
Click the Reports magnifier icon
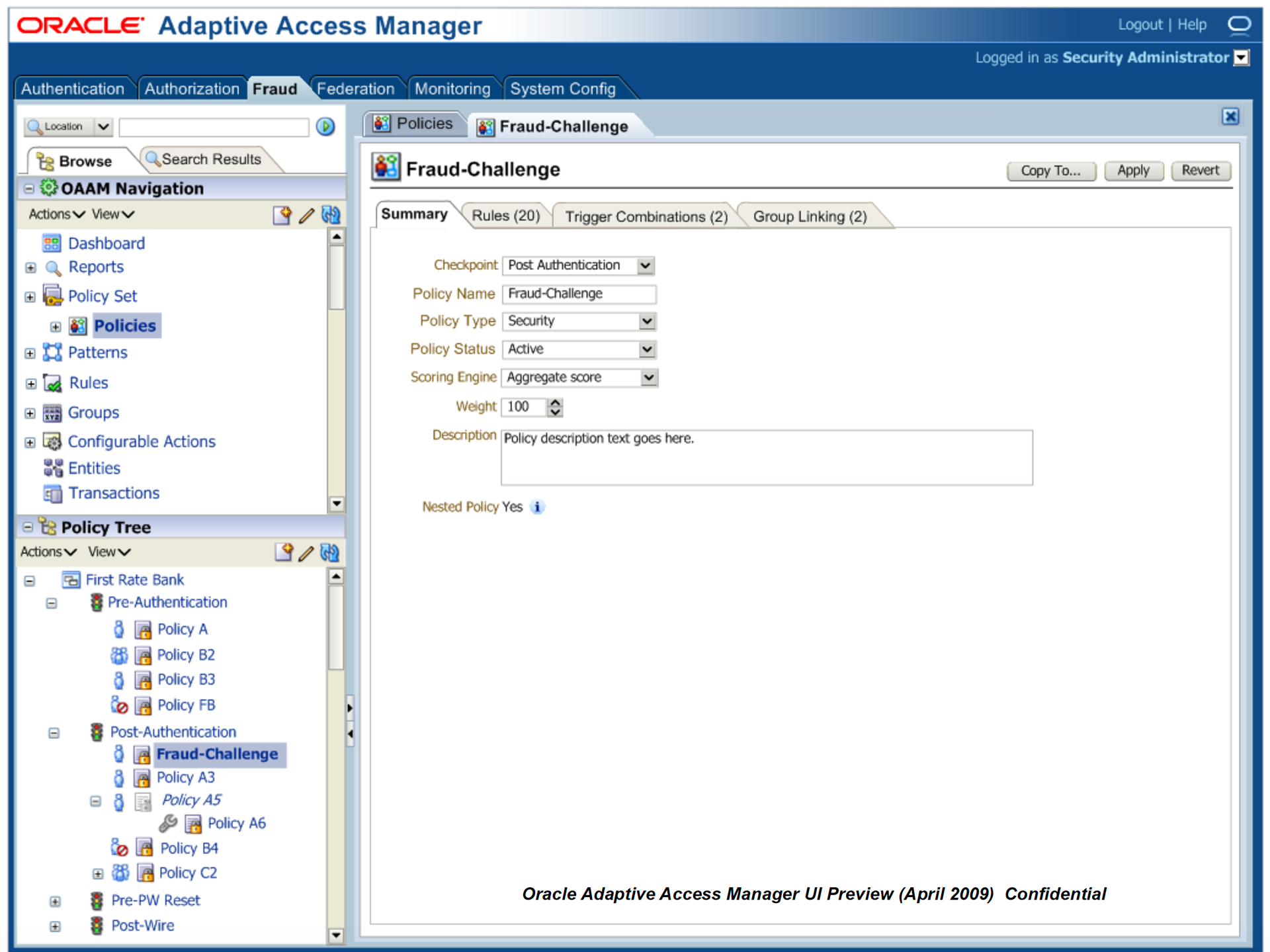coord(53,268)
